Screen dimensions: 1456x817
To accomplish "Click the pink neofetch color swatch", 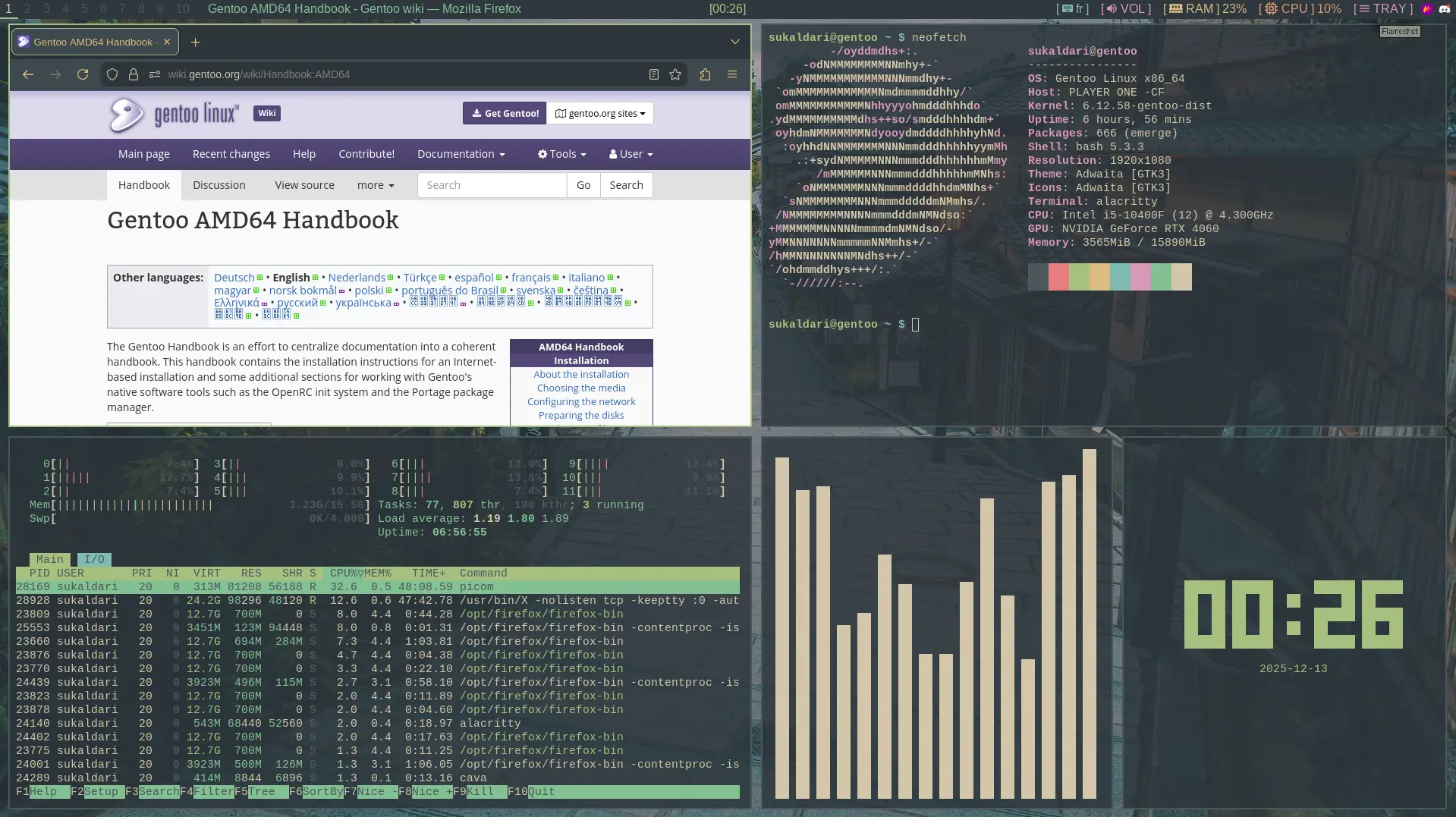I will (x=1140, y=277).
